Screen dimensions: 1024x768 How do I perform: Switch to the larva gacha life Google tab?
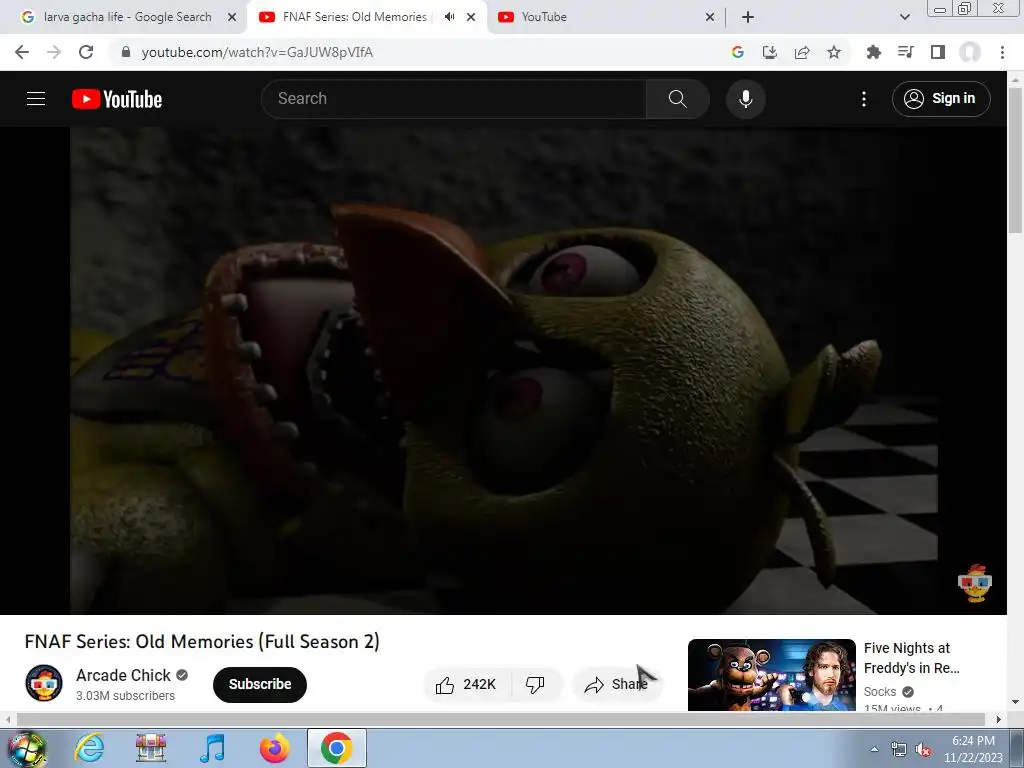[x=128, y=17]
